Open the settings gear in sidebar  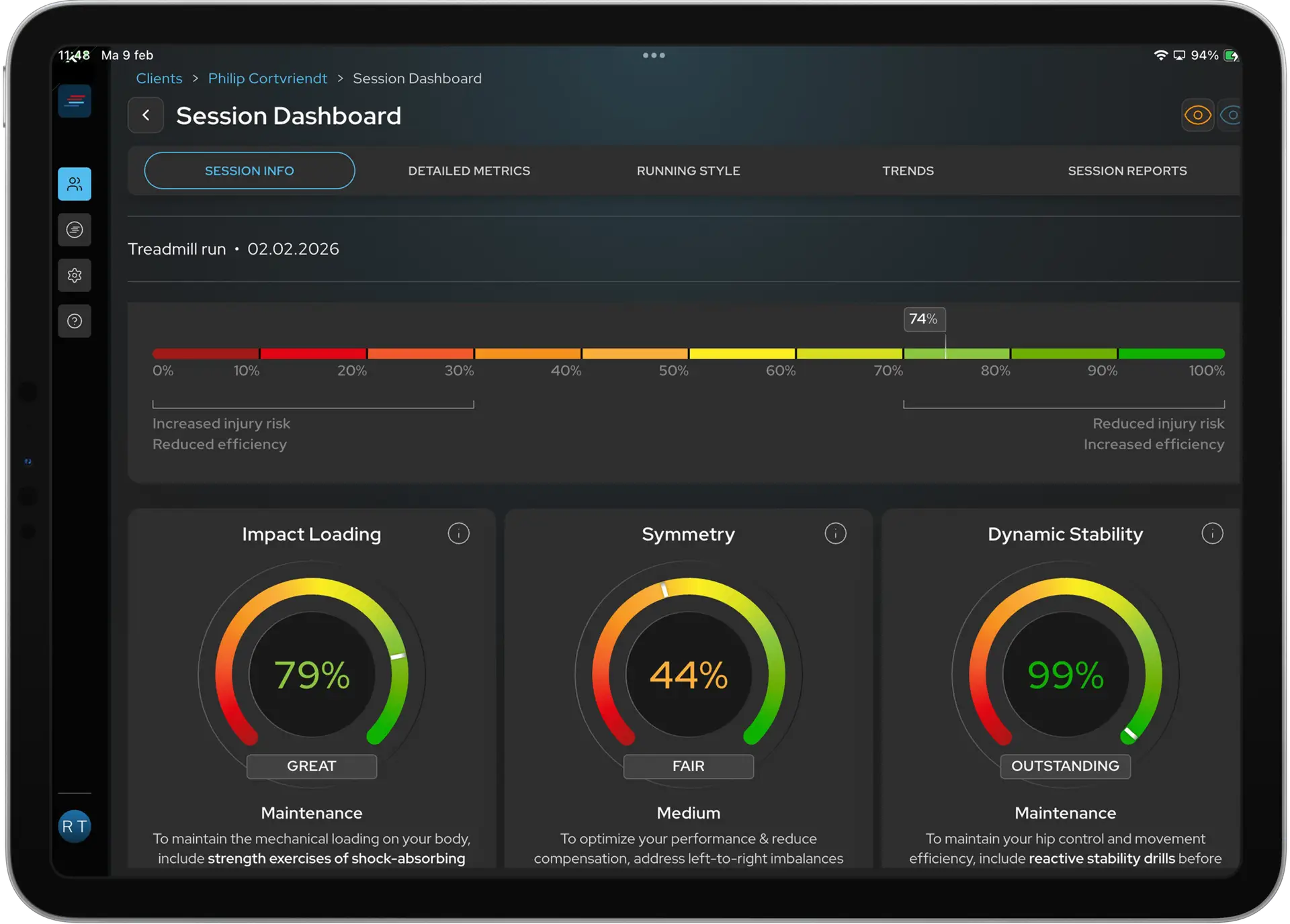75,275
